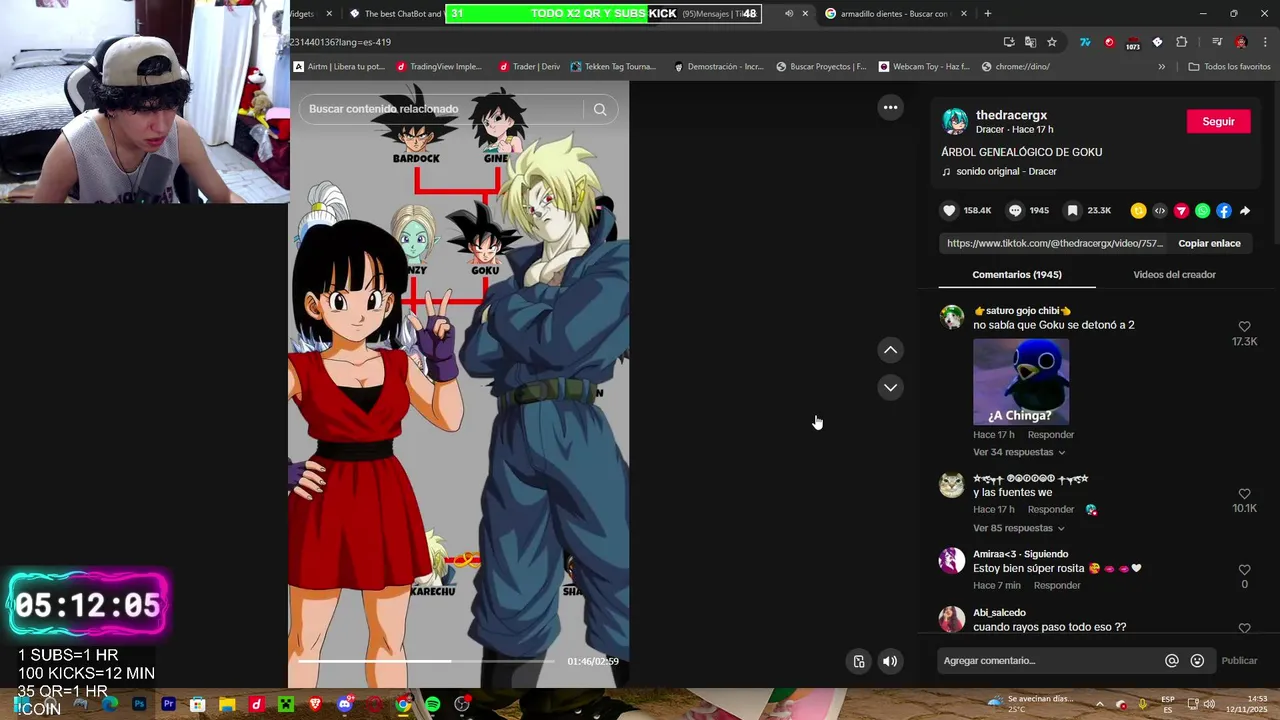Open the media control icon in Chrome toolbar

[1216, 42]
